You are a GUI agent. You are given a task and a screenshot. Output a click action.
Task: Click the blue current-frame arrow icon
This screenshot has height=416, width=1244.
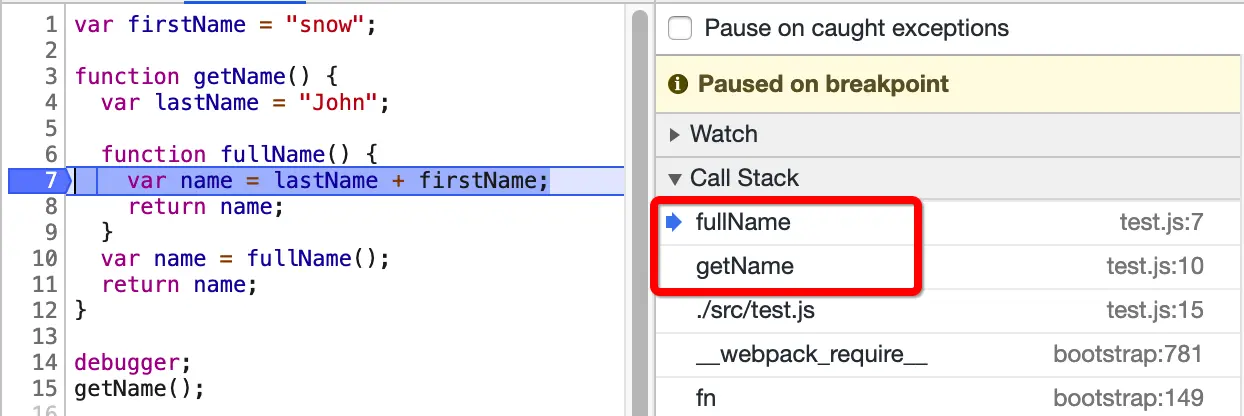[675, 222]
